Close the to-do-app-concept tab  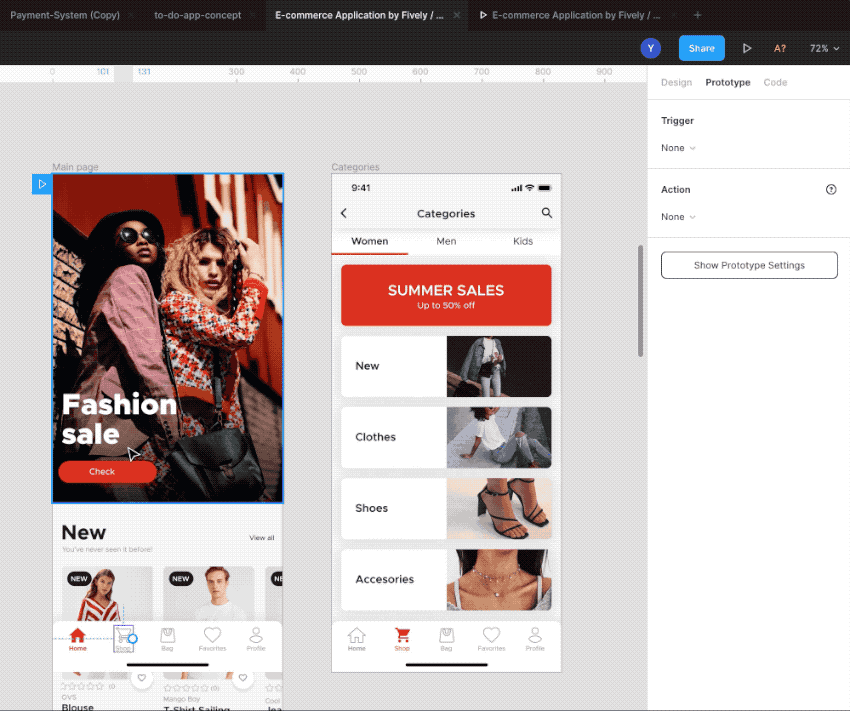tap(253, 15)
